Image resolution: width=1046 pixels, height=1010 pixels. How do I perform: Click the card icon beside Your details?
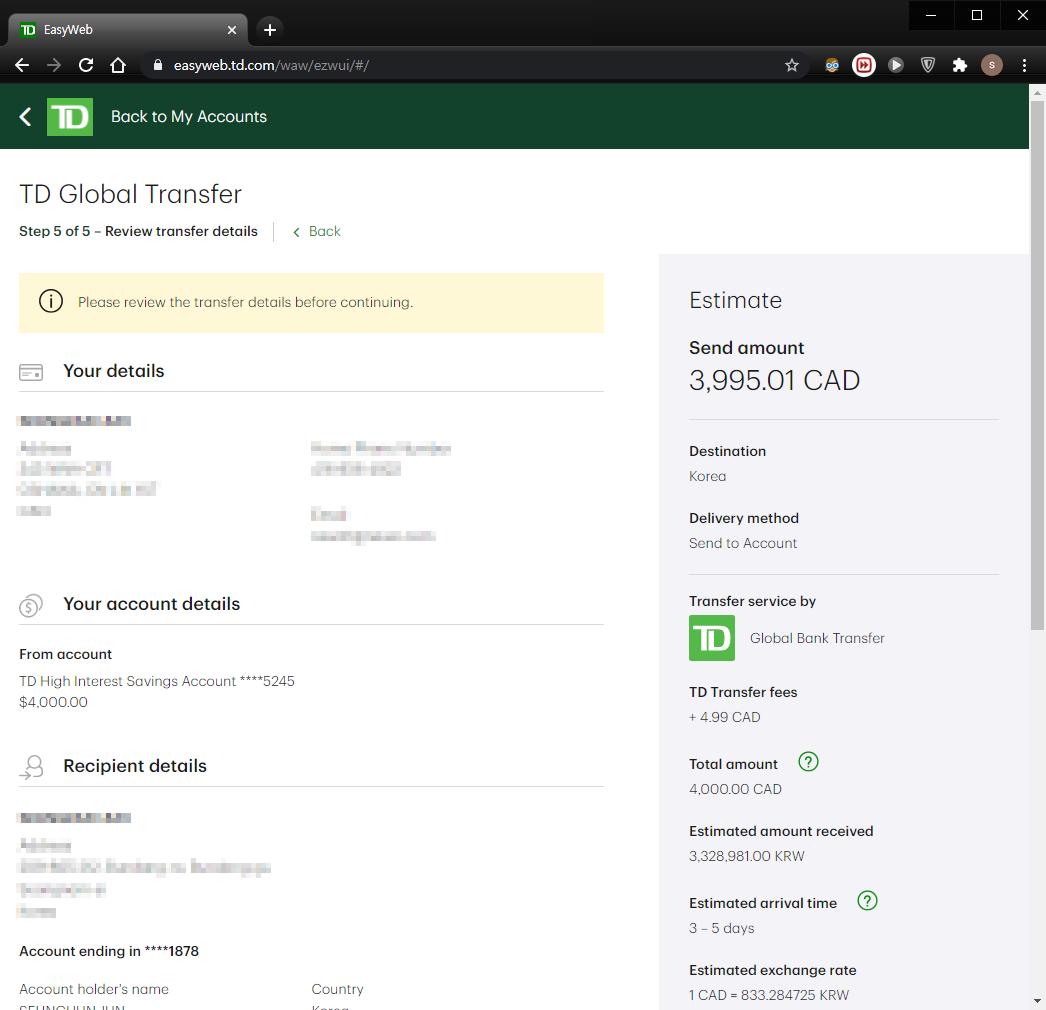(31, 372)
